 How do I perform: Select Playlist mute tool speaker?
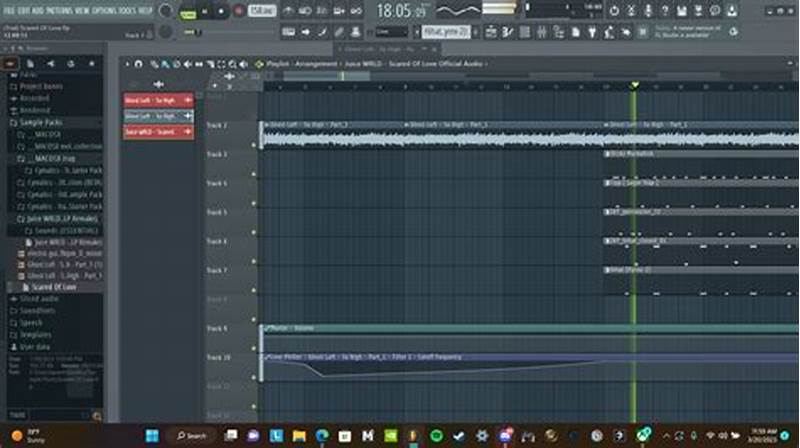pos(188,64)
